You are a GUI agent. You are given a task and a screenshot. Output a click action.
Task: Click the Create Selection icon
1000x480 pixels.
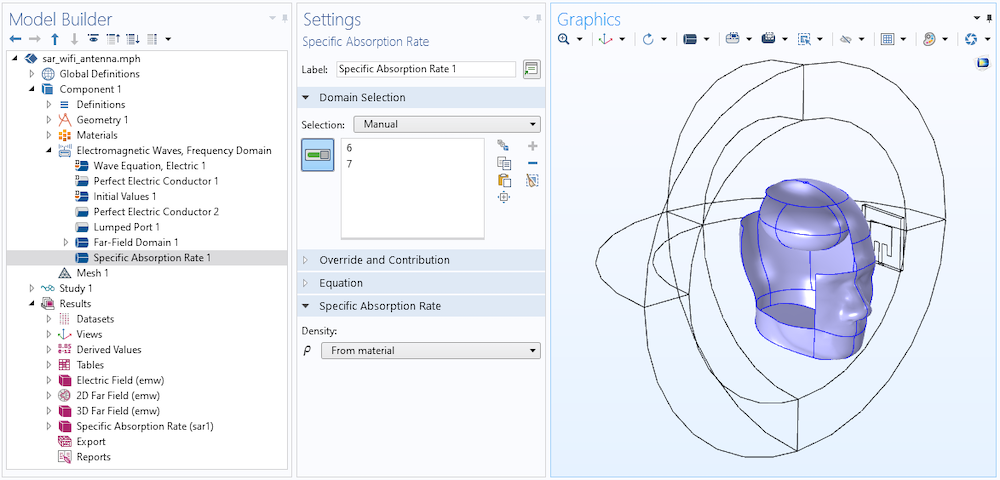tap(504, 146)
